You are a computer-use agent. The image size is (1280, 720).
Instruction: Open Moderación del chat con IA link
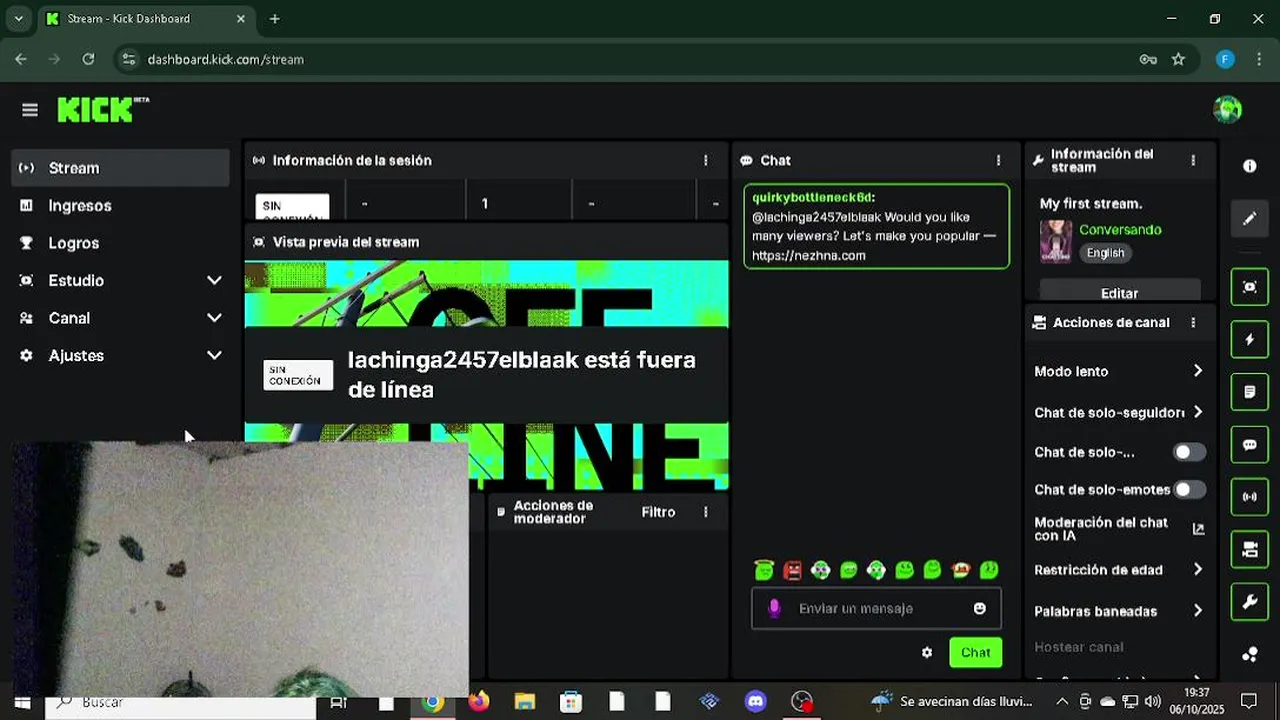pyautogui.click(x=1120, y=529)
